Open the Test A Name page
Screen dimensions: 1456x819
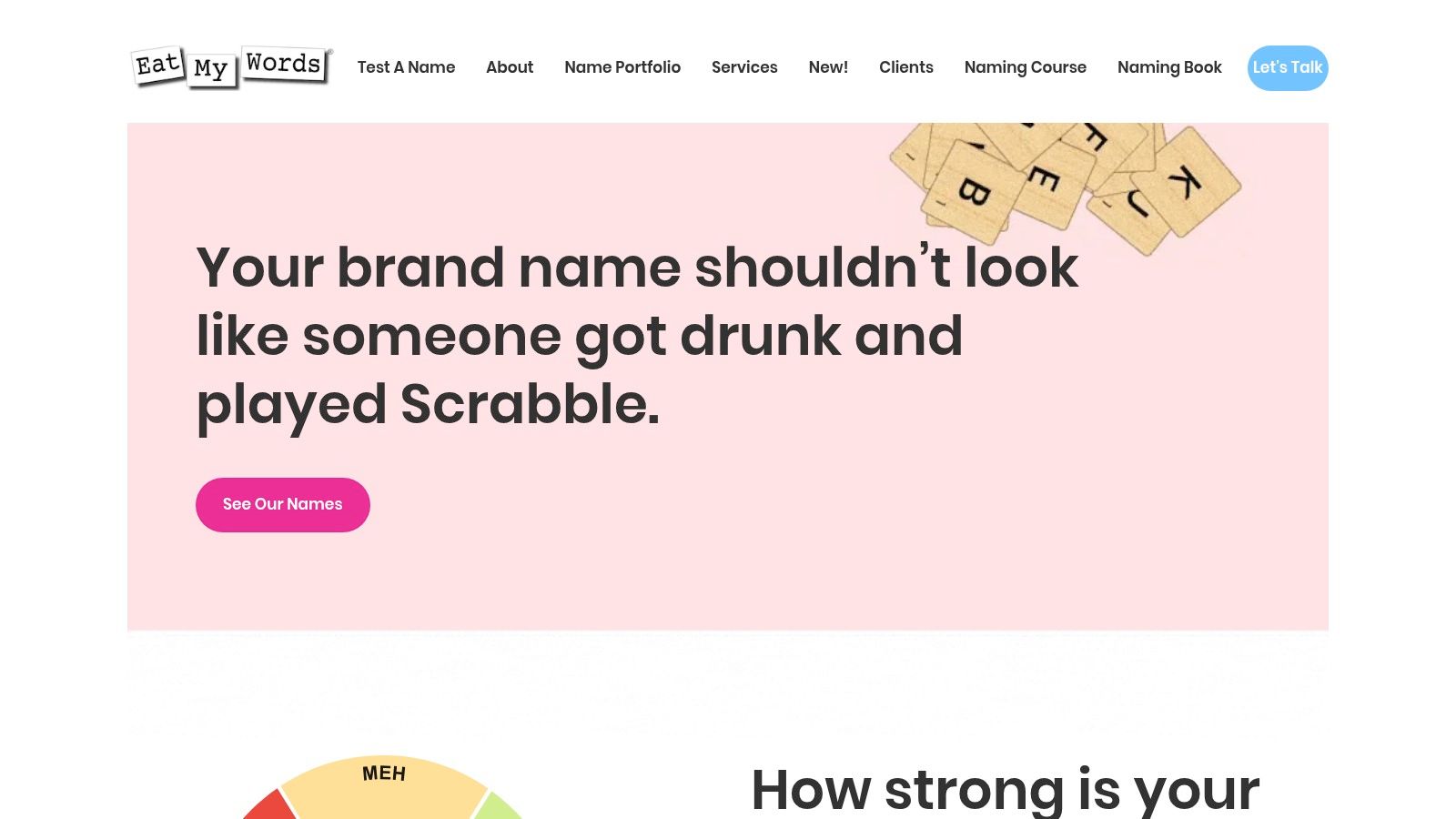coord(406,67)
